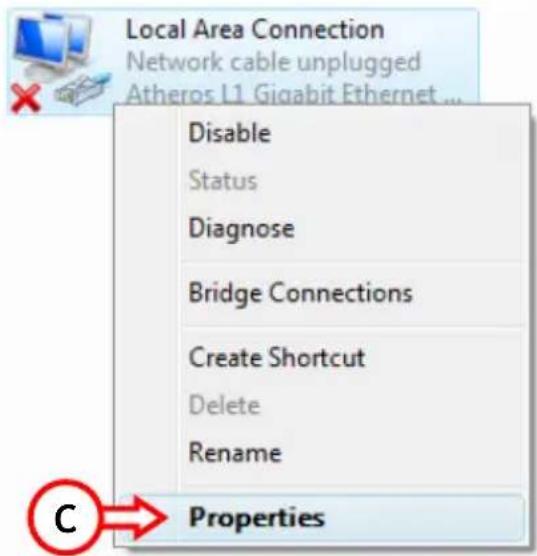Click the greyed-out Status menu entry

223,180
